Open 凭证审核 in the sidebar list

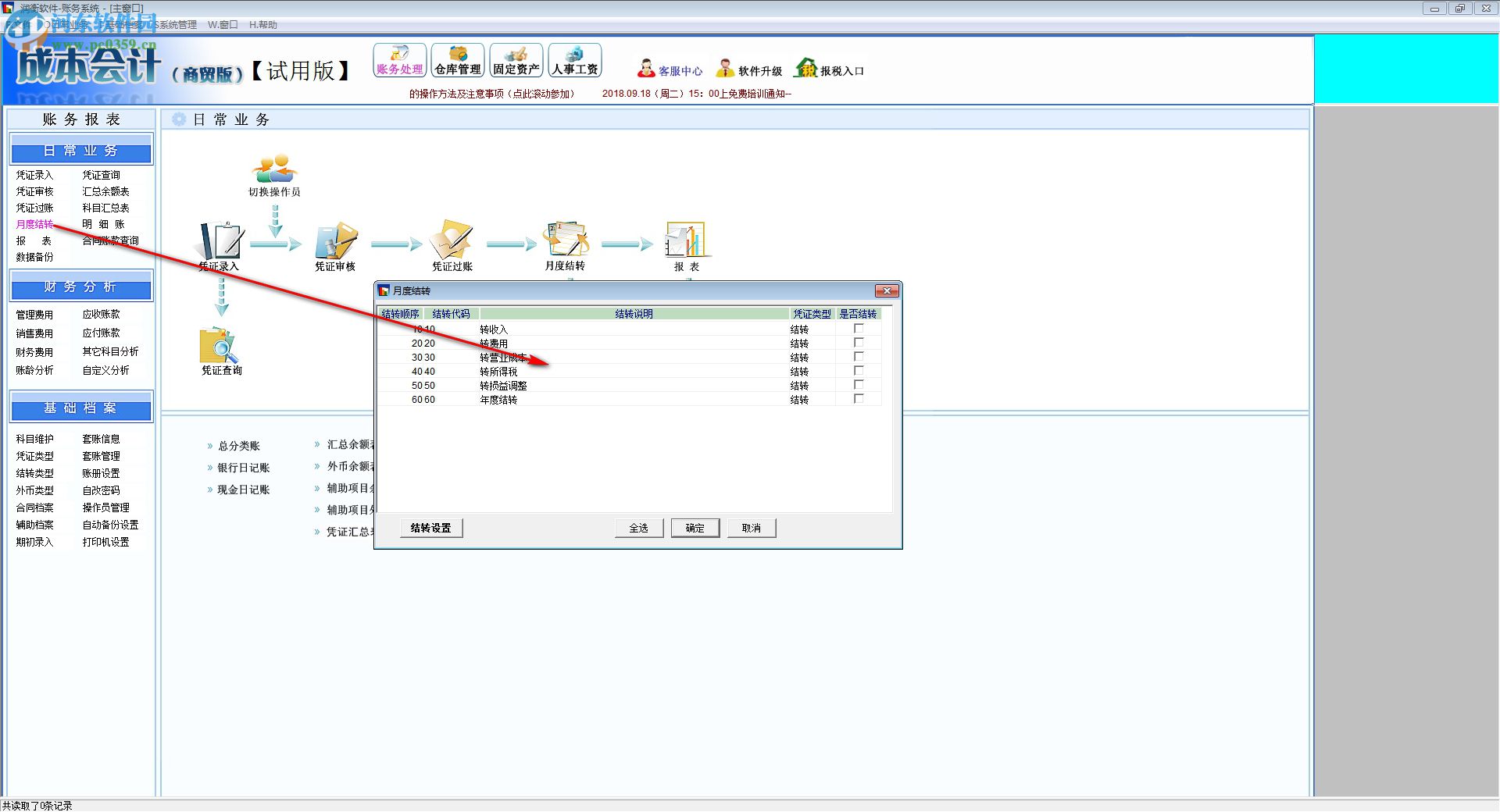pos(34,191)
